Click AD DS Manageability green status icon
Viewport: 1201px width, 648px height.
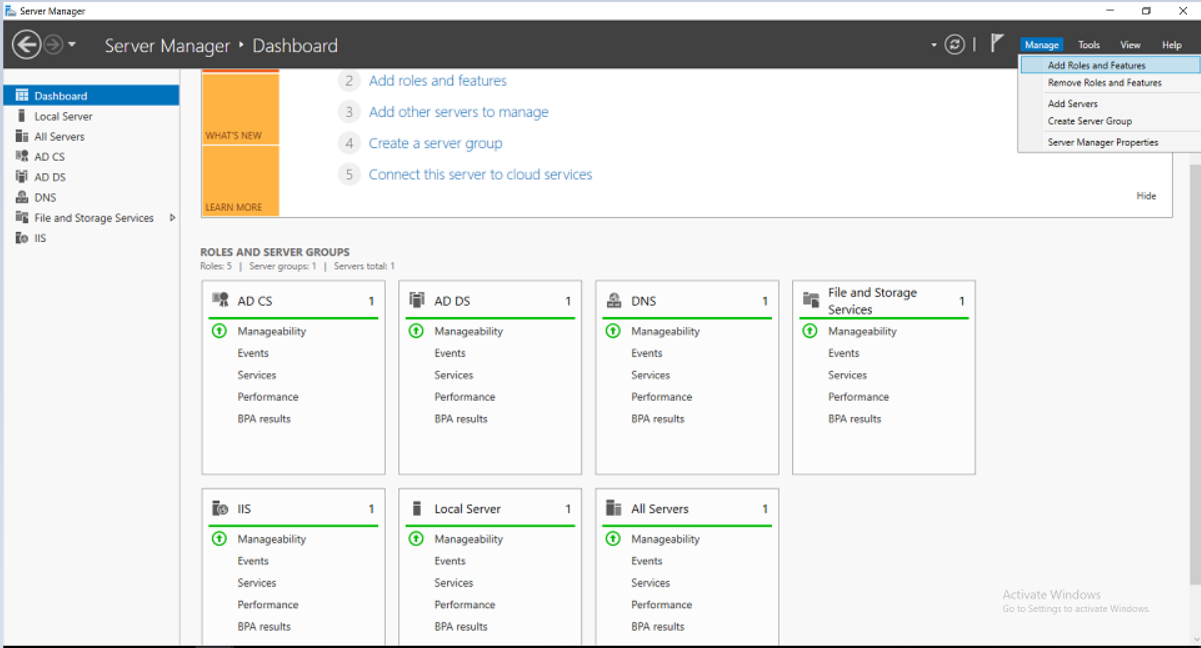click(416, 331)
